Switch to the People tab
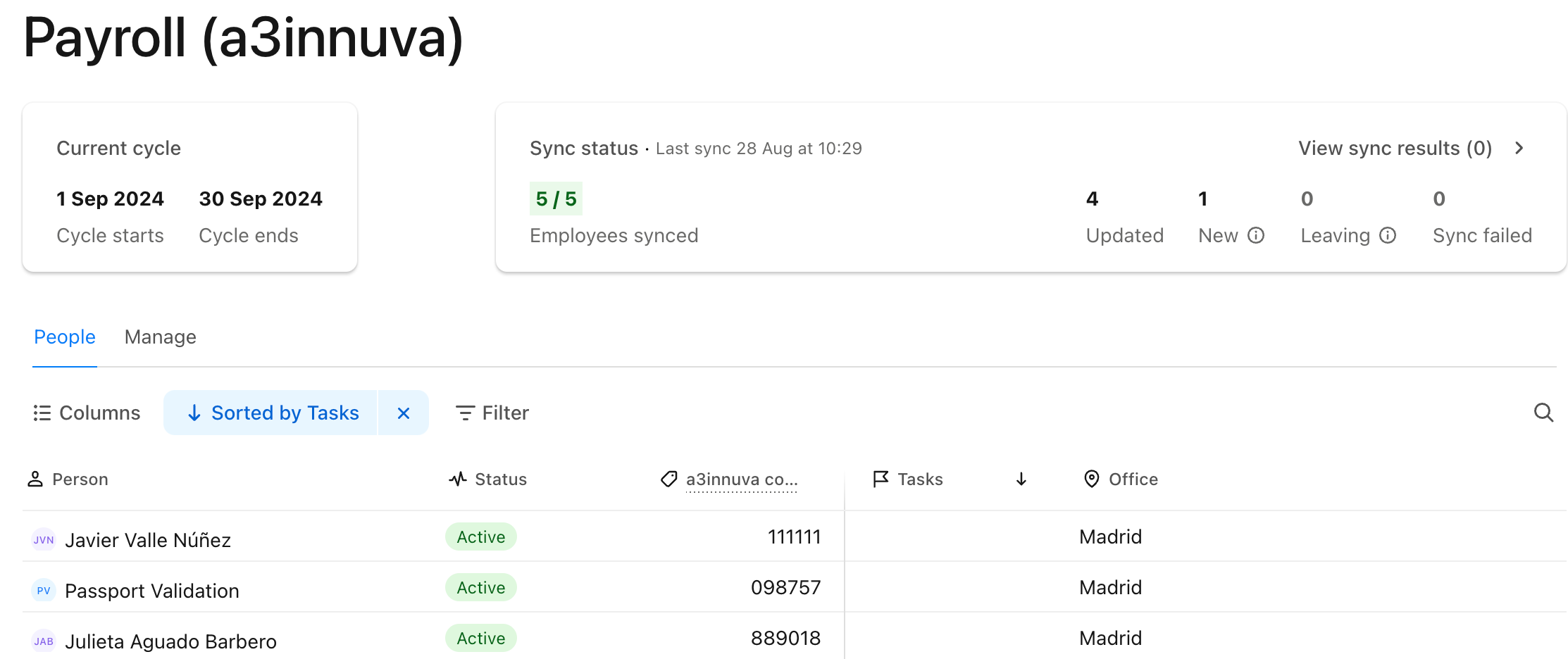Image resolution: width=1568 pixels, height=659 pixels. coord(65,337)
